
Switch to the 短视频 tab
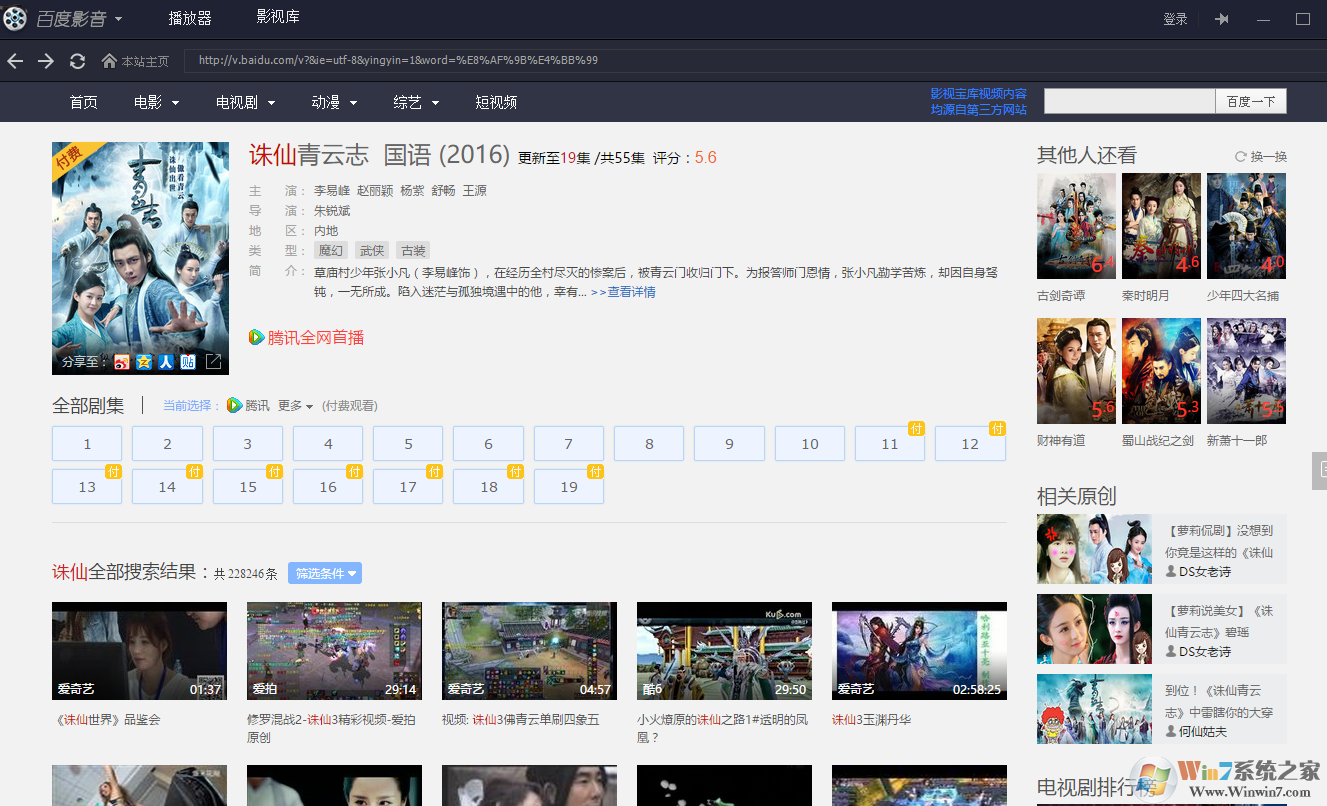click(x=496, y=102)
